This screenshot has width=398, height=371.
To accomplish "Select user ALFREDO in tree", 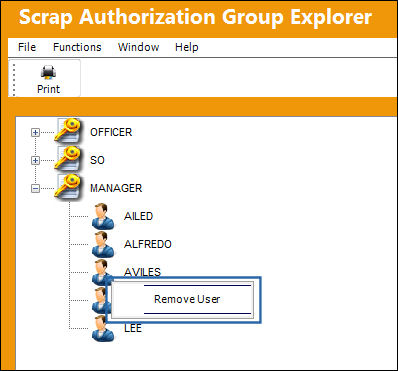I will pos(148,244).
